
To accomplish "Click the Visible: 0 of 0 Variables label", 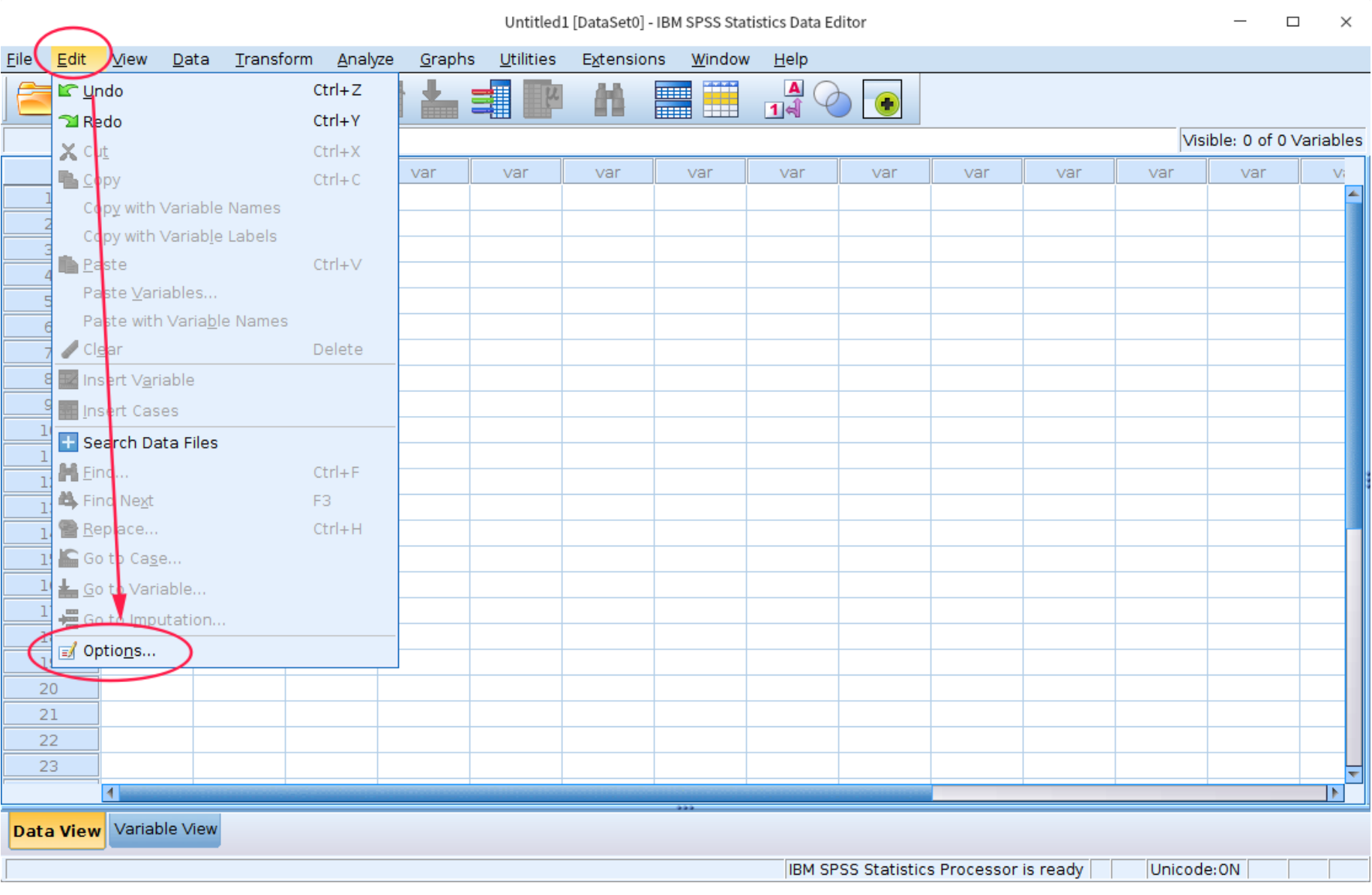I will pos(1272,141).
